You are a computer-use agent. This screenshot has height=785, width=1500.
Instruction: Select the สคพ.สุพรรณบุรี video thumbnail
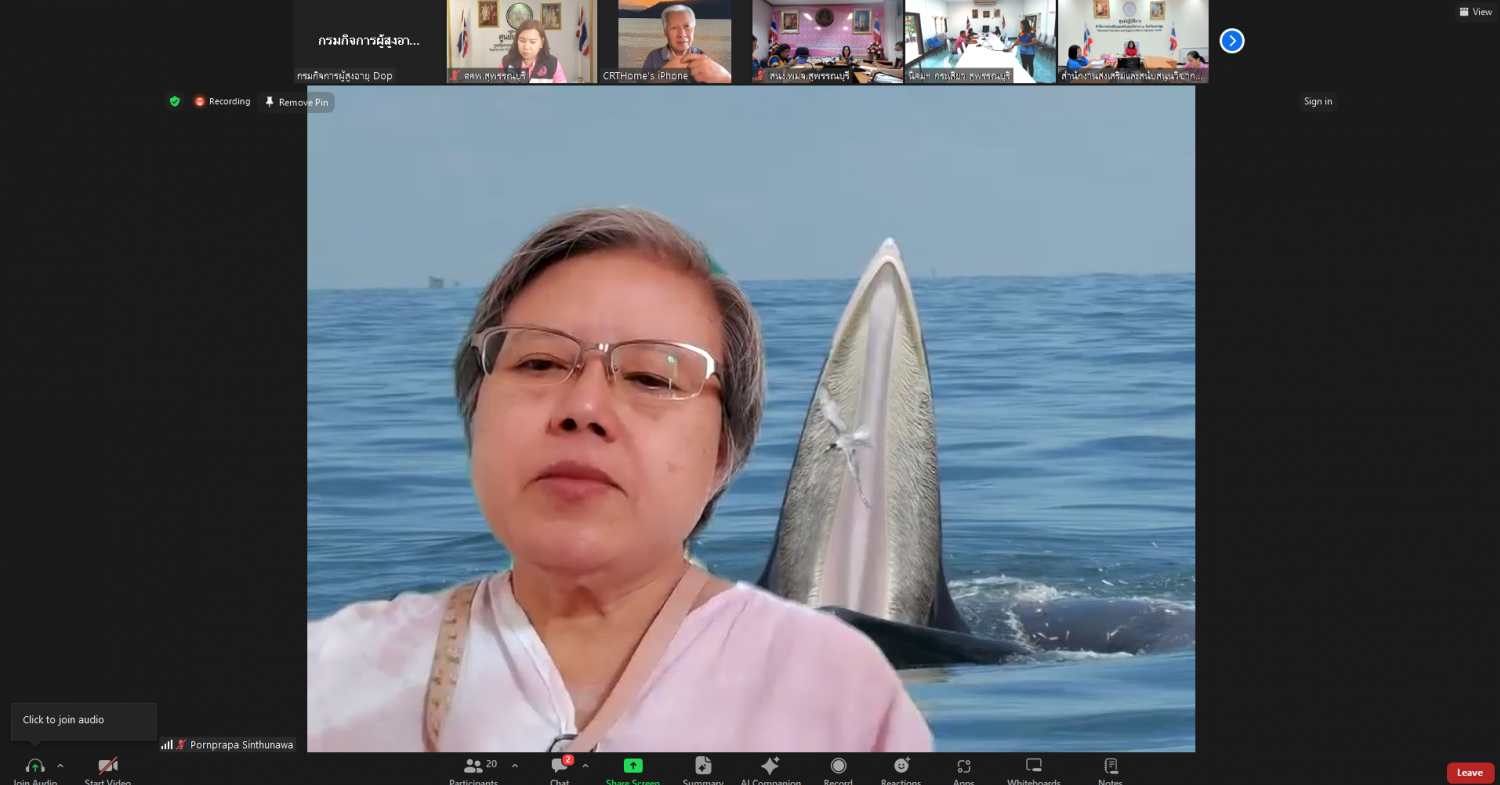pos(521,41)
